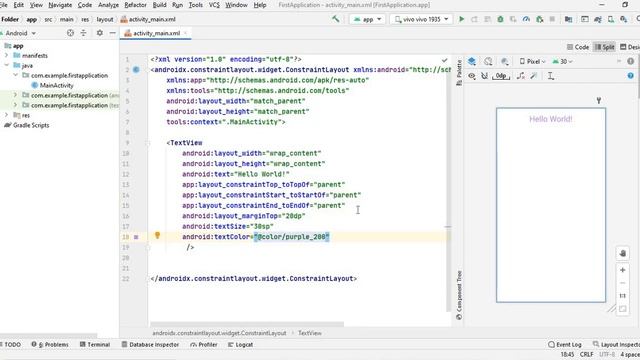Collapse the java folder
The image size is (640, 360).
pos(6,65)
